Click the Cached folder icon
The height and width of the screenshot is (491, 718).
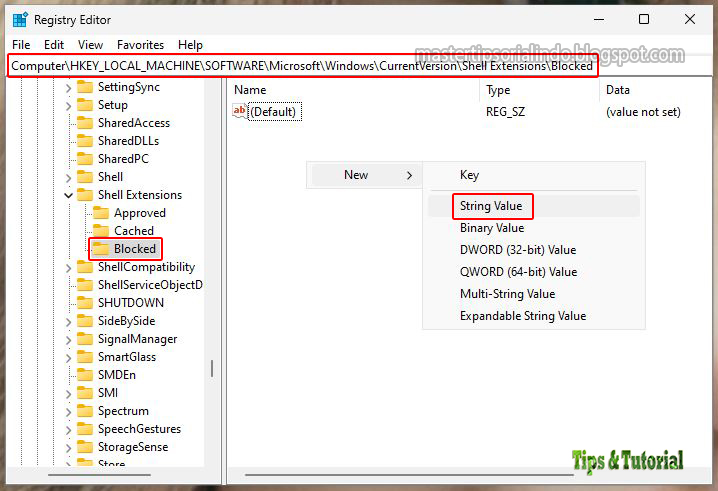[101, 231]
